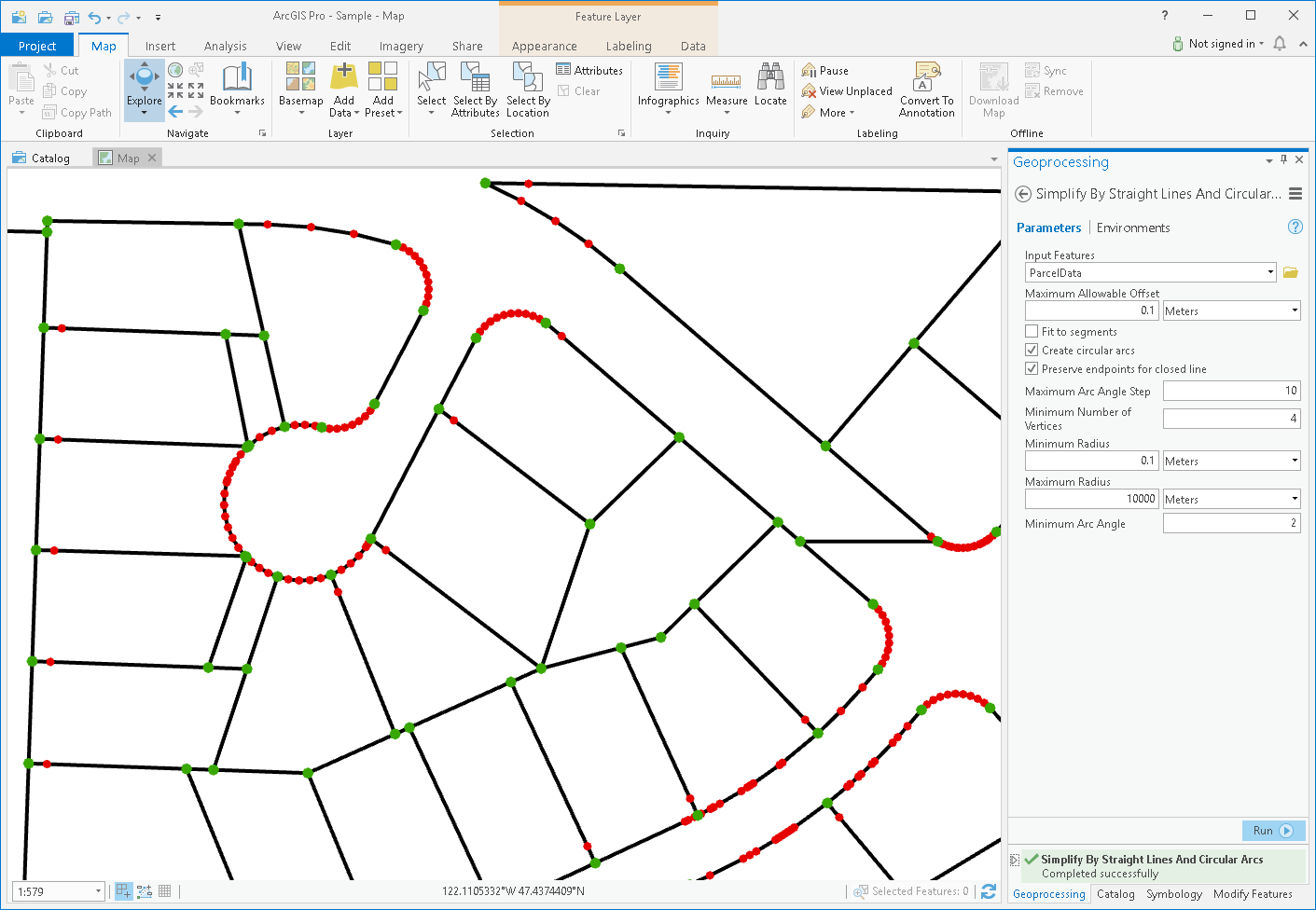Screen dimensions: 1316x910
Task: Click View Unplaced labels
Action: pyautogui.click(x=847, y=90)
